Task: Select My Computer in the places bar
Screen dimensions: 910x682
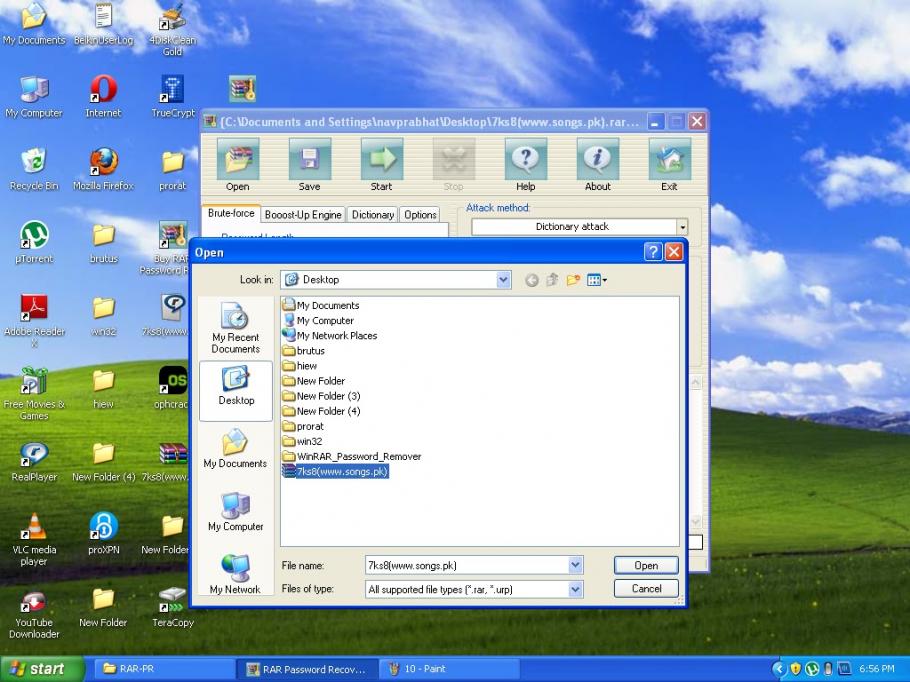Action: tap(236, 511)
